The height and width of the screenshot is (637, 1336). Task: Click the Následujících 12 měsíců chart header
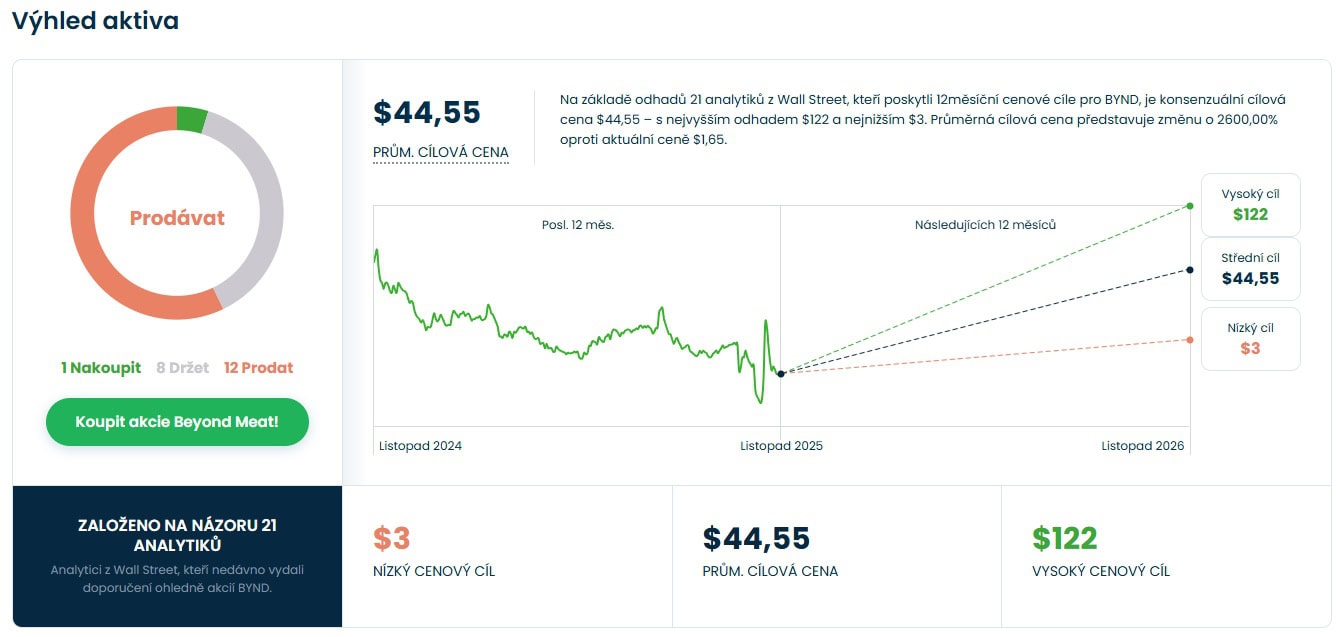[985, 225]
